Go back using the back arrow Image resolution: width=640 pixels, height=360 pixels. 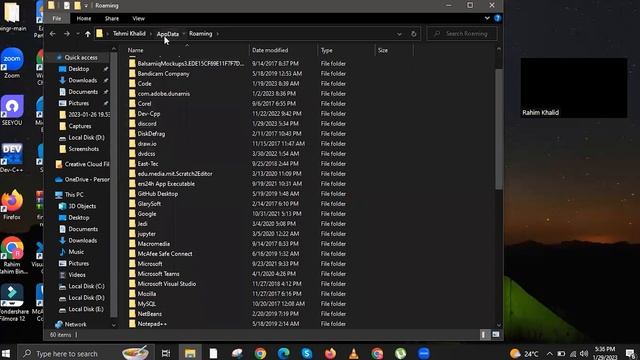[x=53, y=34]
